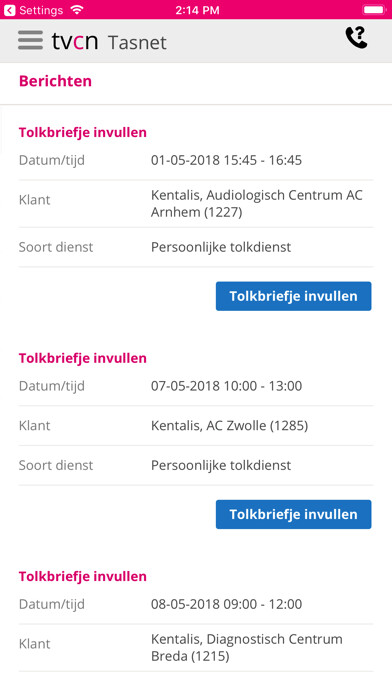Tap the battery indicator icon
Viewport: 392px width, 696px height.
click(374, 10)
